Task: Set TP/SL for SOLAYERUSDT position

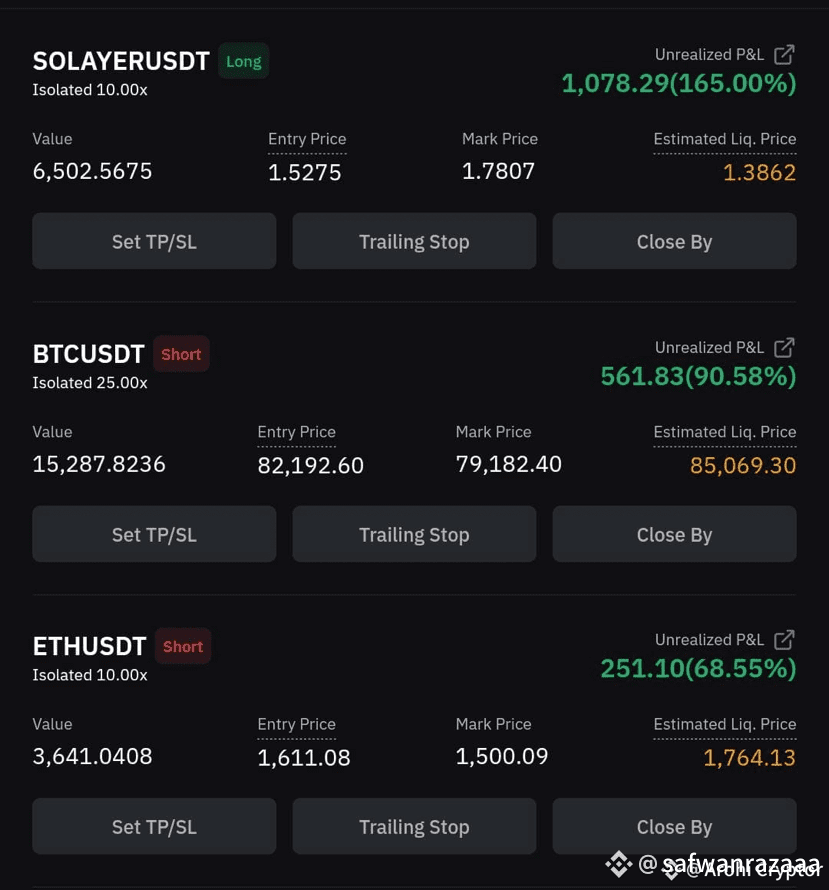Action: (154, 241)
